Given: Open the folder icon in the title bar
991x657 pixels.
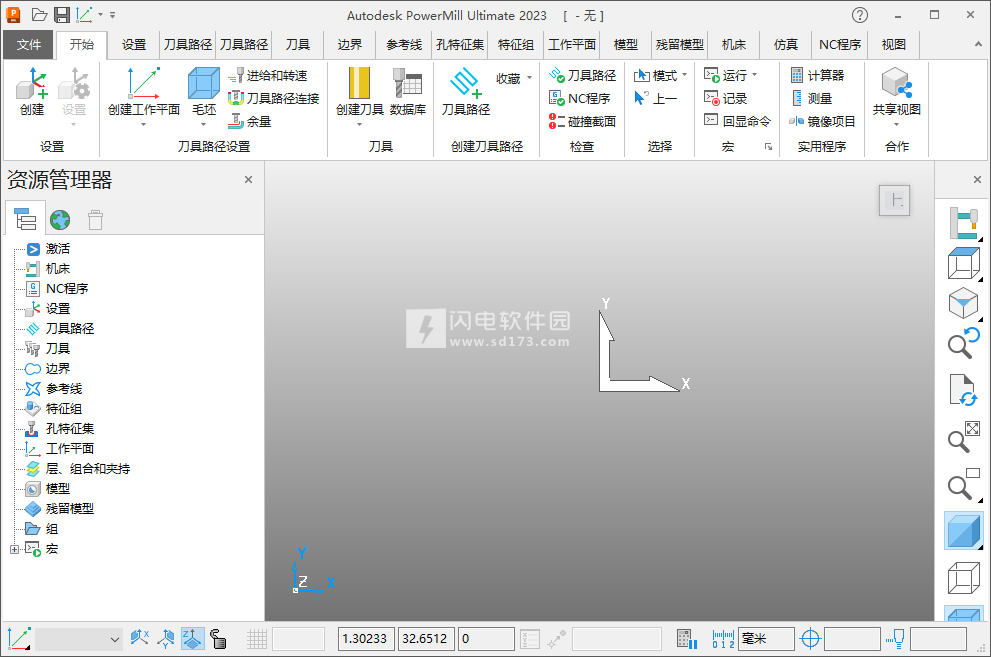Looking at the screenshot, I should (39, 15).
